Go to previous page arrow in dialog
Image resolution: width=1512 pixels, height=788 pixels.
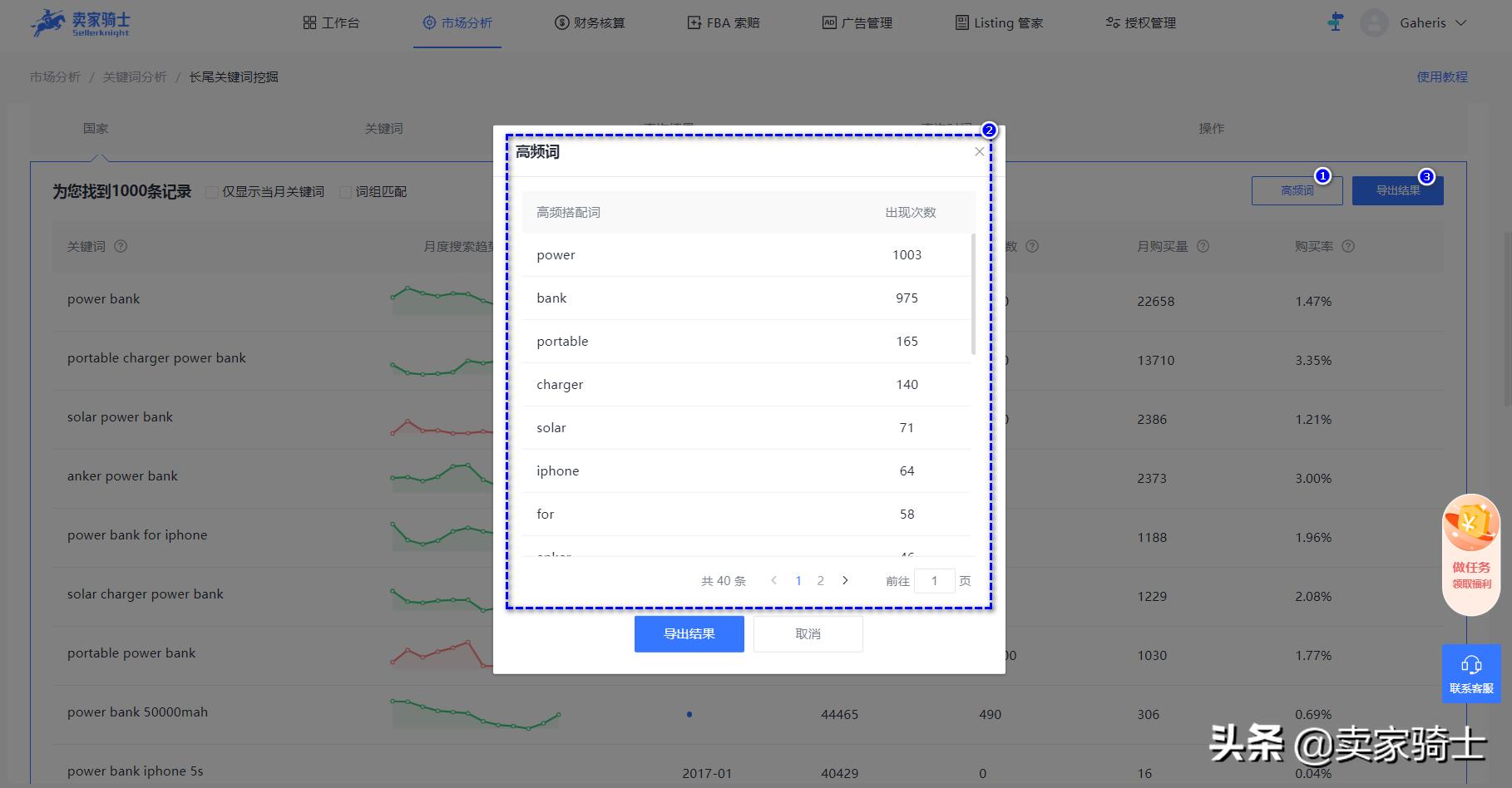(773, 580)
